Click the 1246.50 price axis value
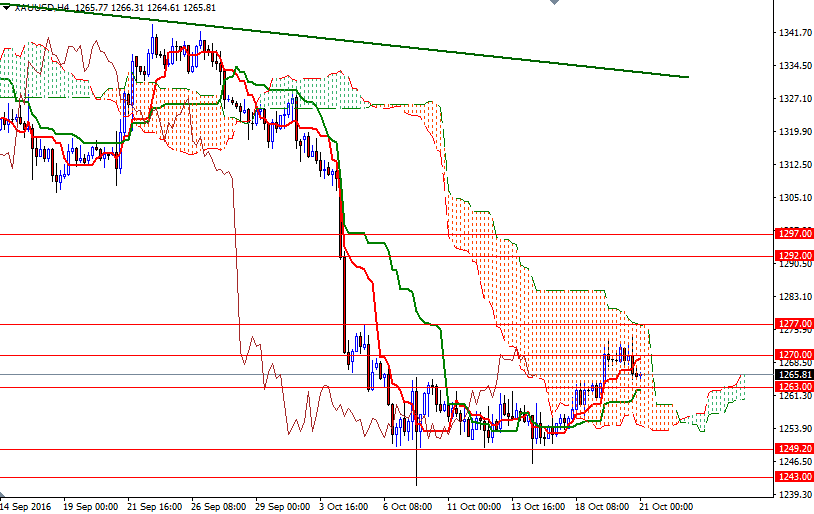 click(795, 462)
